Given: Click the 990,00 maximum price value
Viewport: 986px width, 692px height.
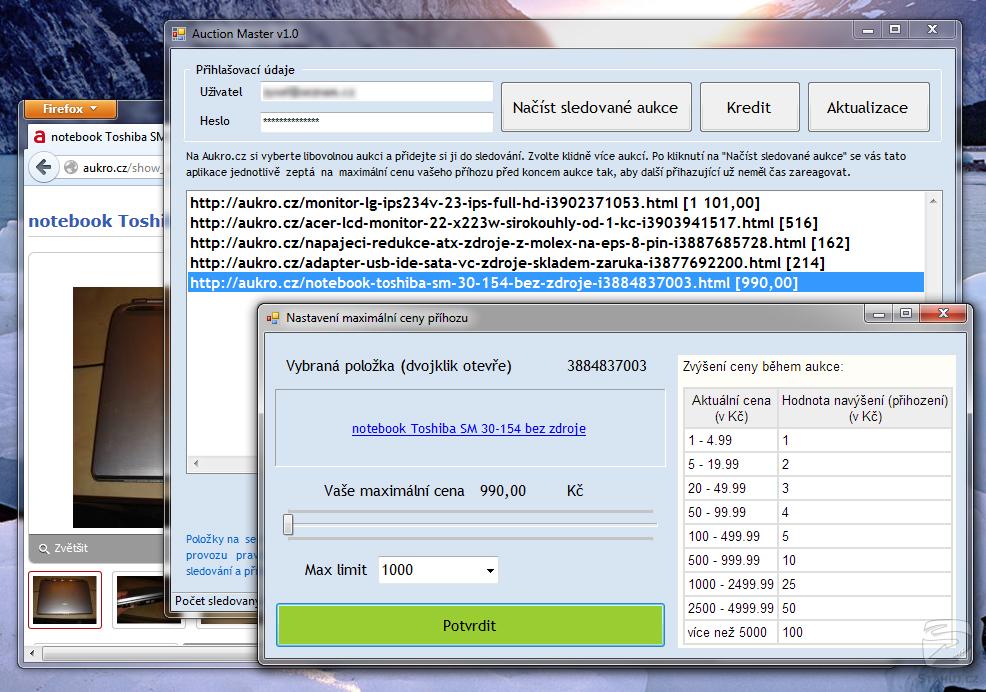Looking at the screenshot, I should [503, 491].
